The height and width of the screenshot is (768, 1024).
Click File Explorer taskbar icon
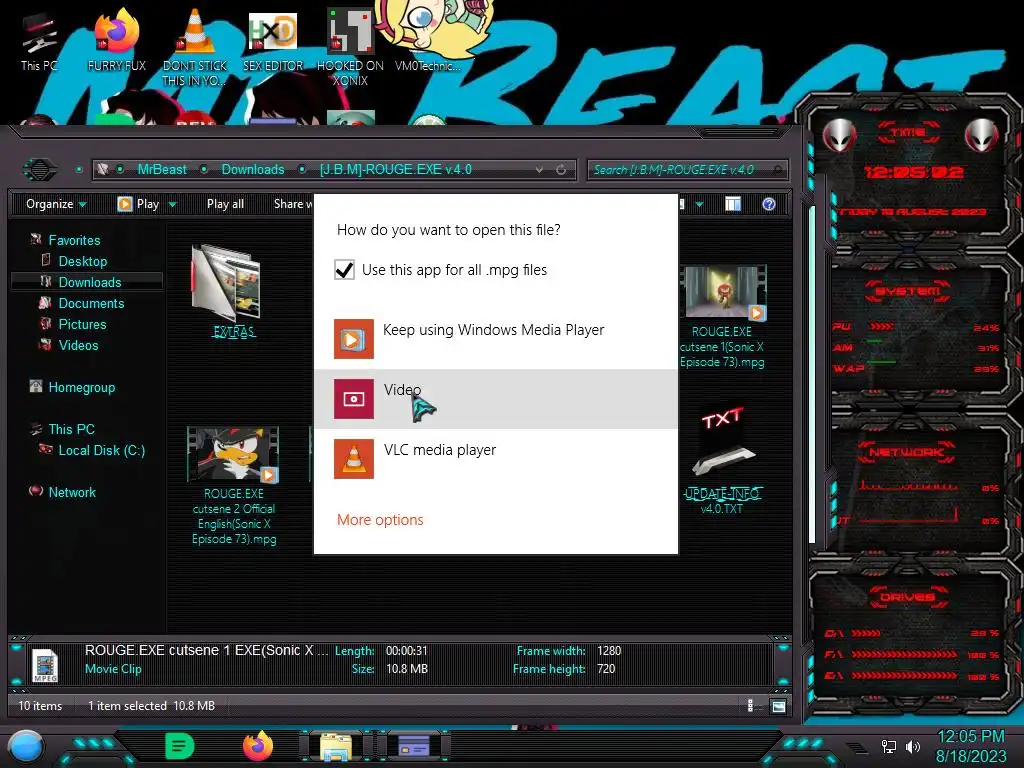pyautogui.click(x=336, y=747)
